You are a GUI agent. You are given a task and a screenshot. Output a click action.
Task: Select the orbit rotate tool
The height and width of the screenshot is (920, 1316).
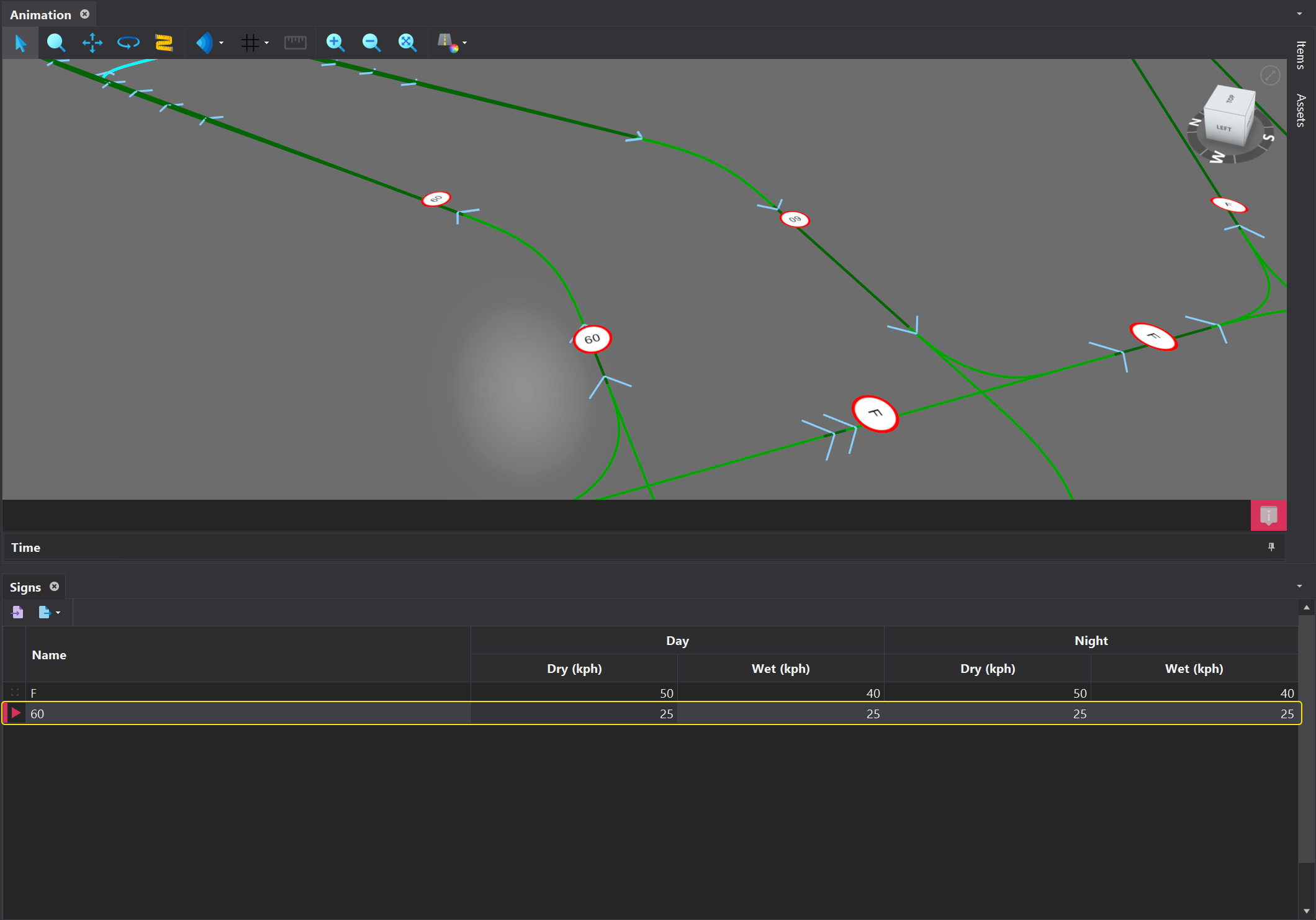(128, 43)
